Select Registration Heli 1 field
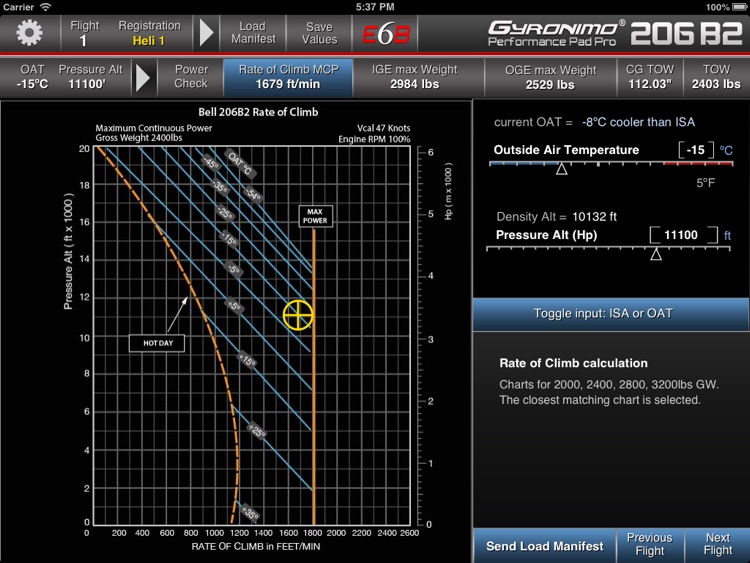The height and width of the screenshot is (563, 750). [x=149, y=33]
